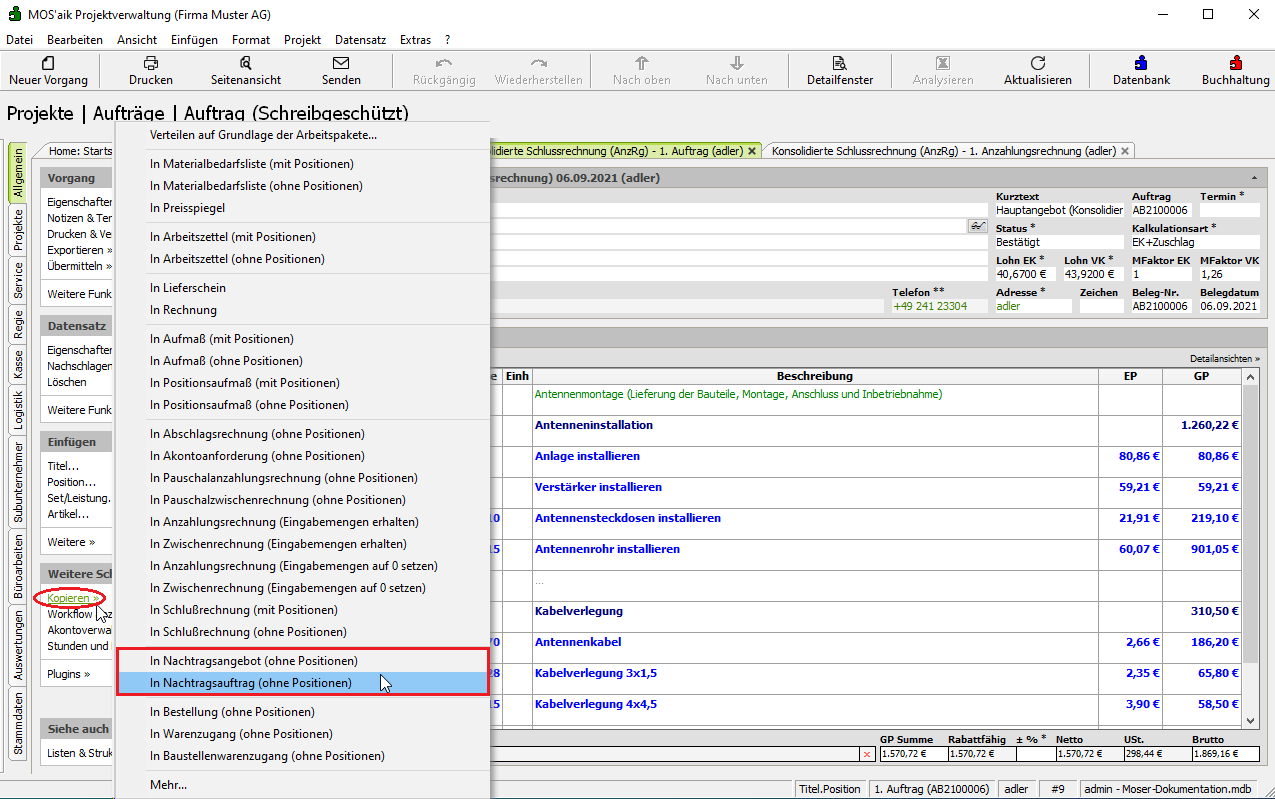Expand Plugins submenu in sidebar

(x=68, y=674)
